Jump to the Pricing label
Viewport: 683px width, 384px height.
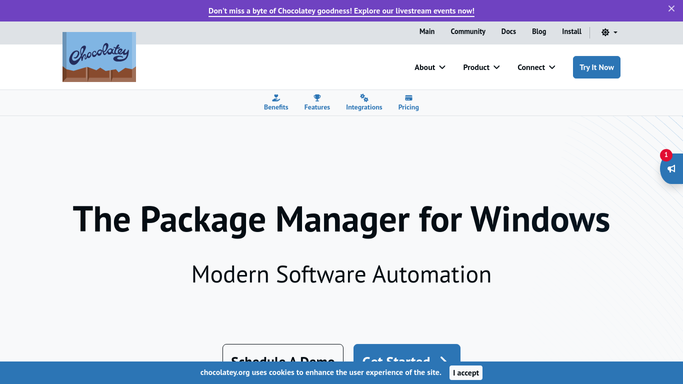click(x=409, y=107)
